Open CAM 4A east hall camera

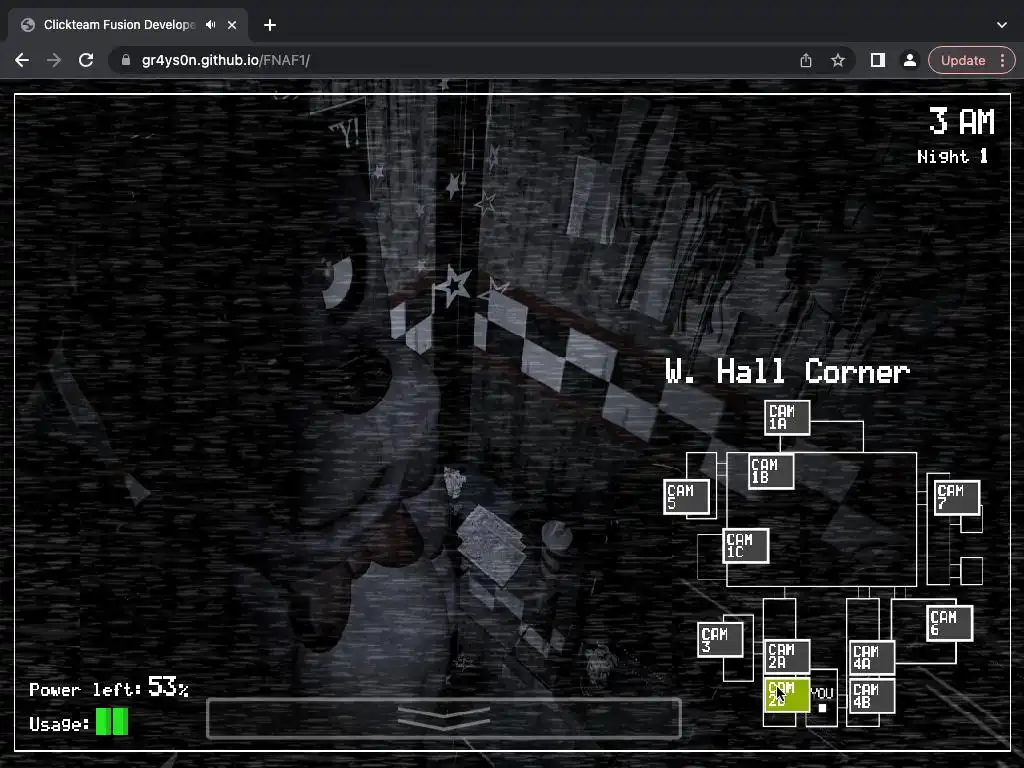872,658
